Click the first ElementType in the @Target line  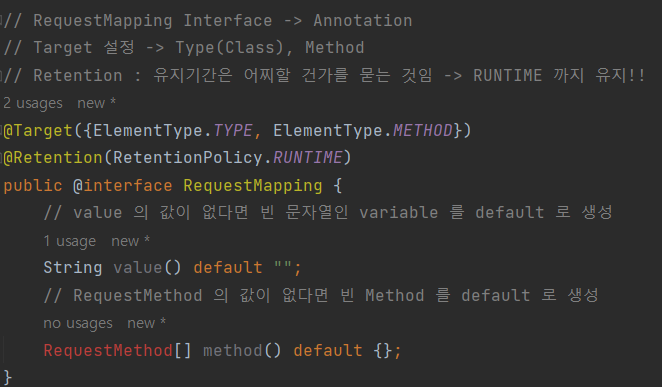coord(148,131)
